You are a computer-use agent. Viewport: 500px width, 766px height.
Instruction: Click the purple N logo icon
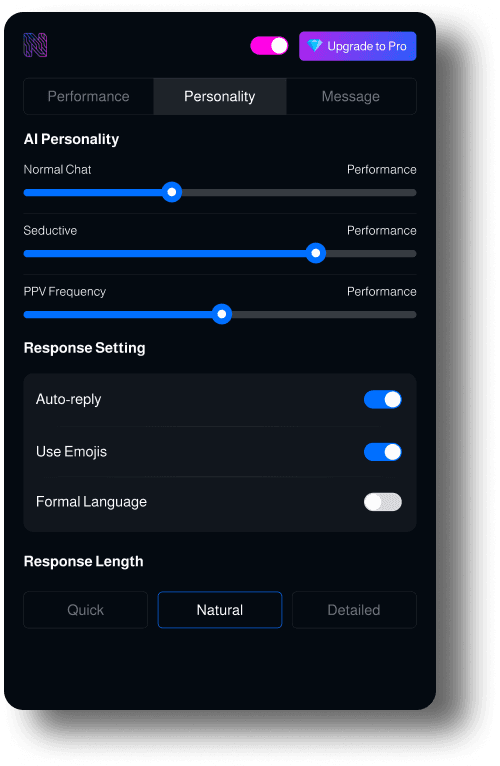pos(35,45)
